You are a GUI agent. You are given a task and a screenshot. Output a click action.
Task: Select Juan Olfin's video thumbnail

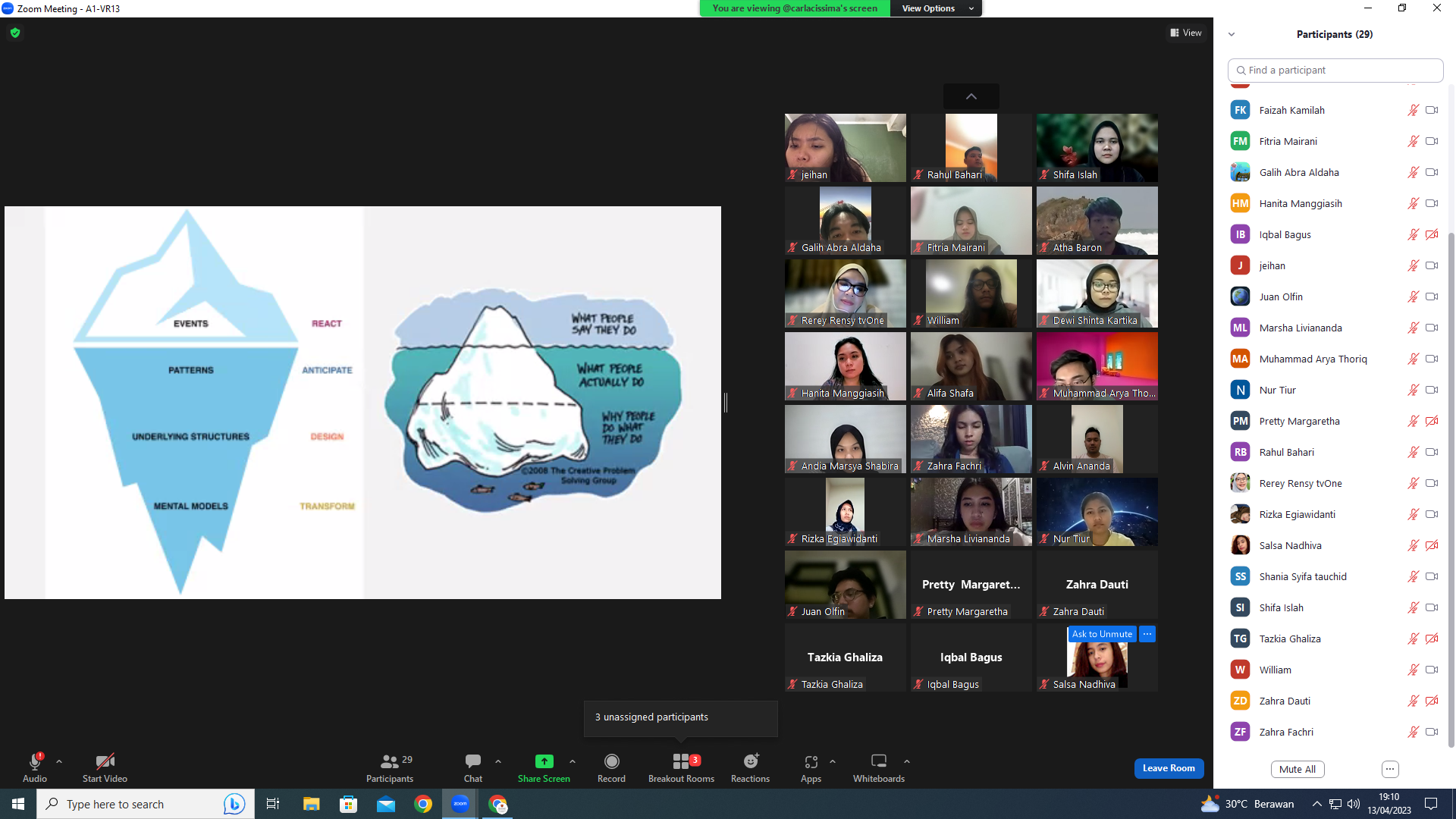pos(846,585)
